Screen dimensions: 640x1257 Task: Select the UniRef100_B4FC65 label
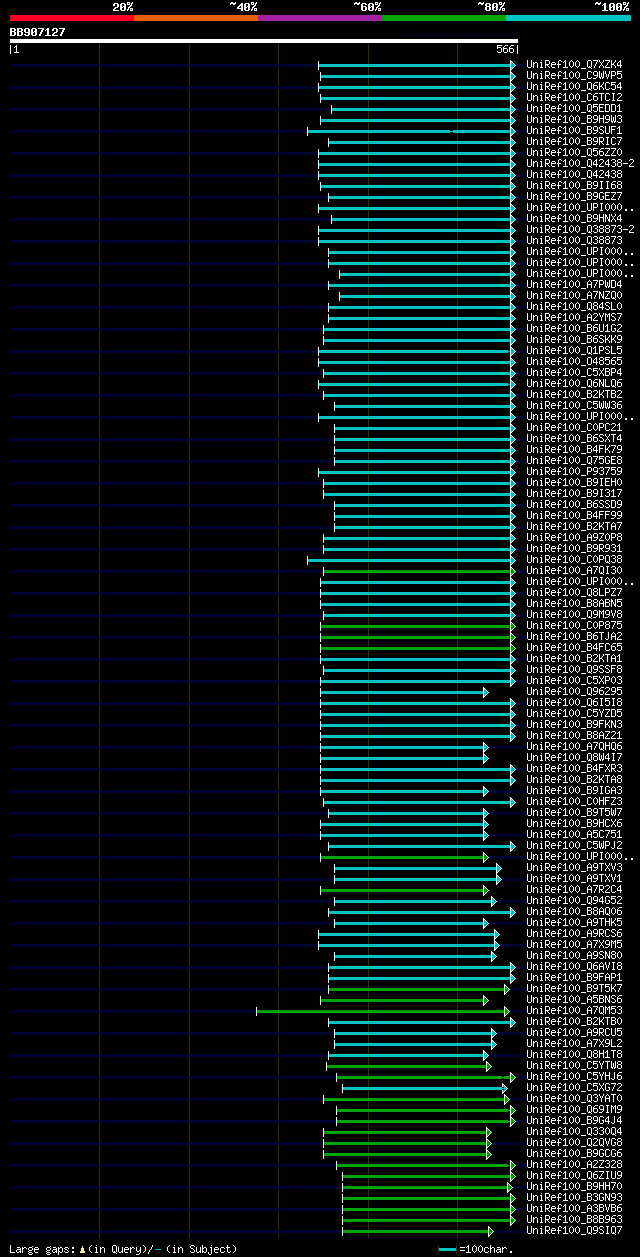coord(574,648)
